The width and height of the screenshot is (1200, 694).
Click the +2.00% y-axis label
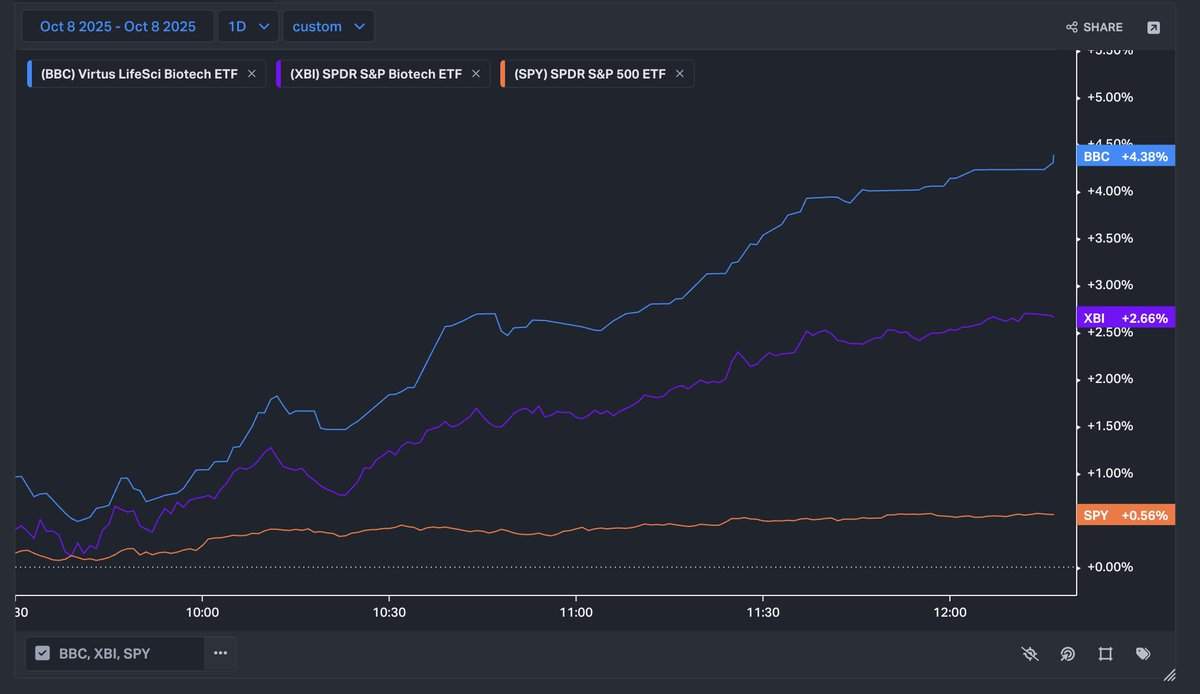point(1111,379)
